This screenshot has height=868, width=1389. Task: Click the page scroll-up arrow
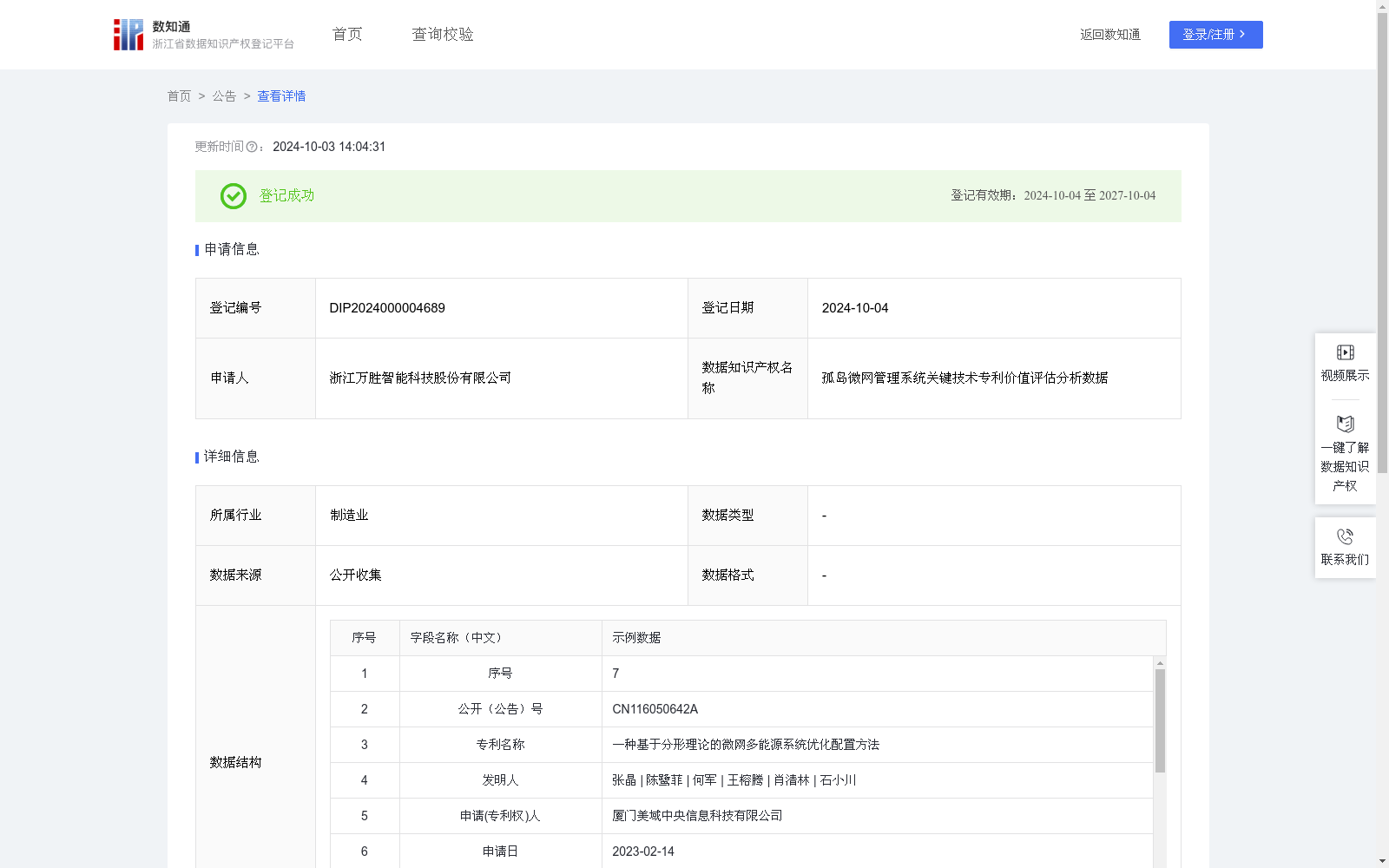pyautogui.click(x=1382, y=6)
